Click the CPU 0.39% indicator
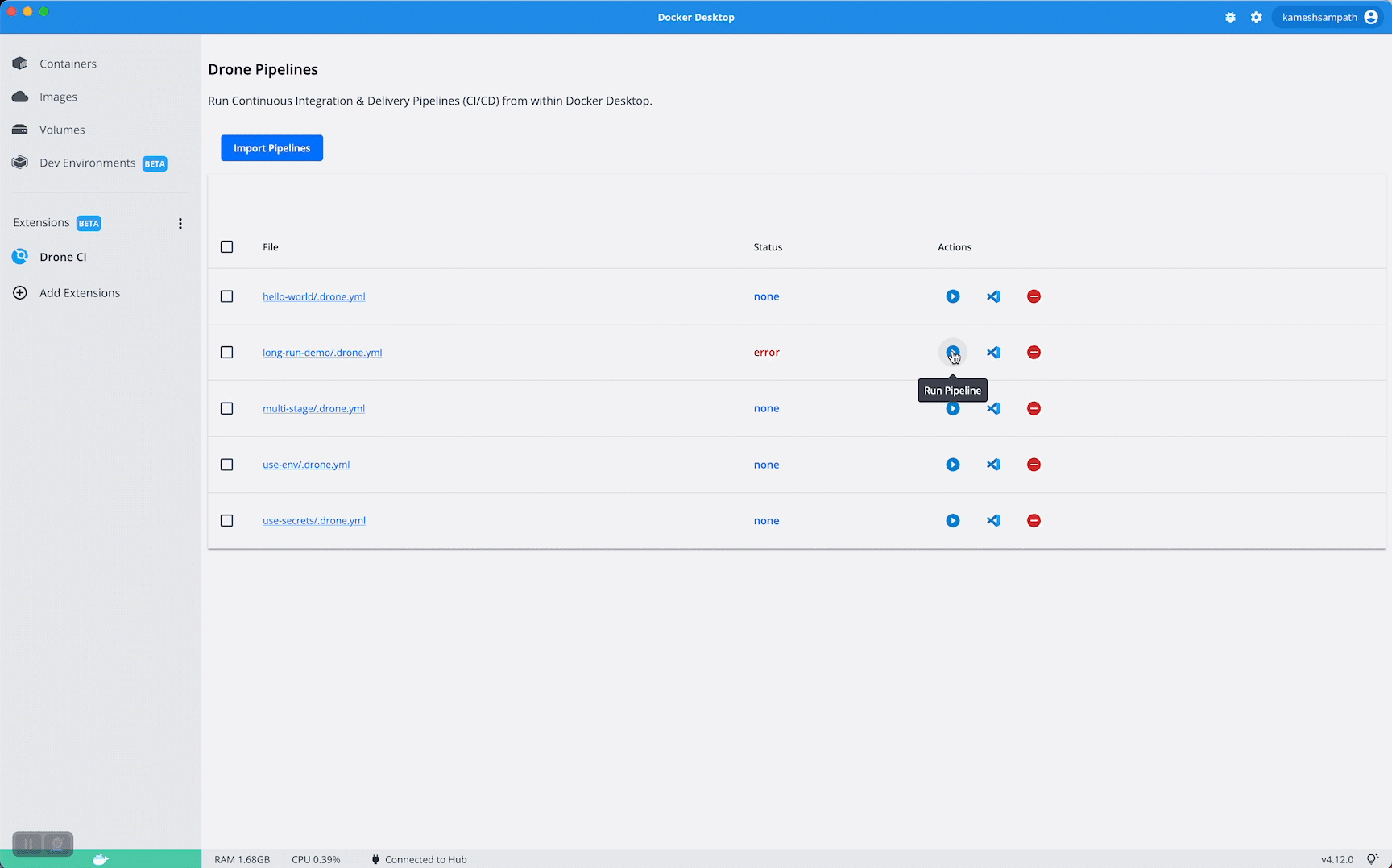Image resolution: width=1392 pixels, height=868 pixels. (316, 859)
